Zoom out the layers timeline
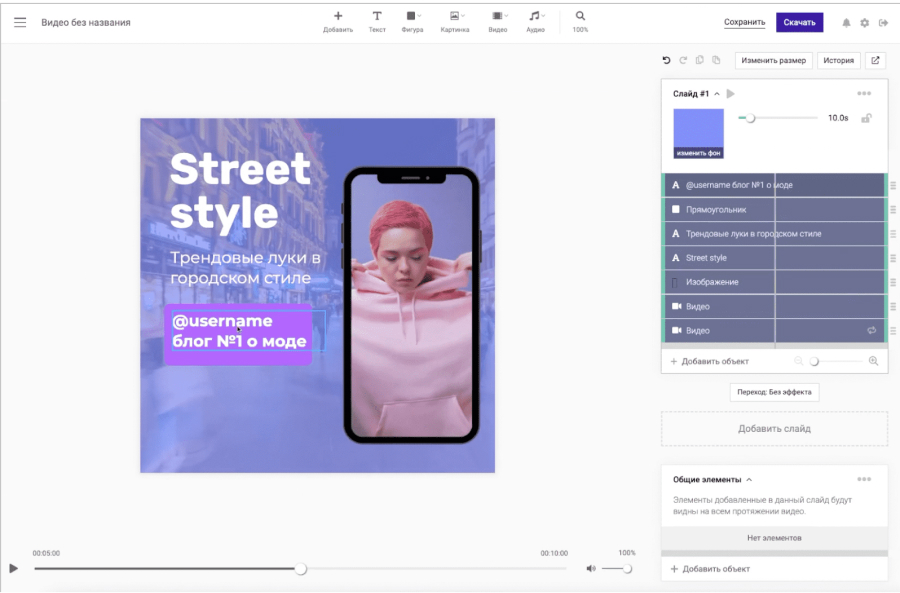Viewport: 900px width, 593px height. click(x=798, y=361)
